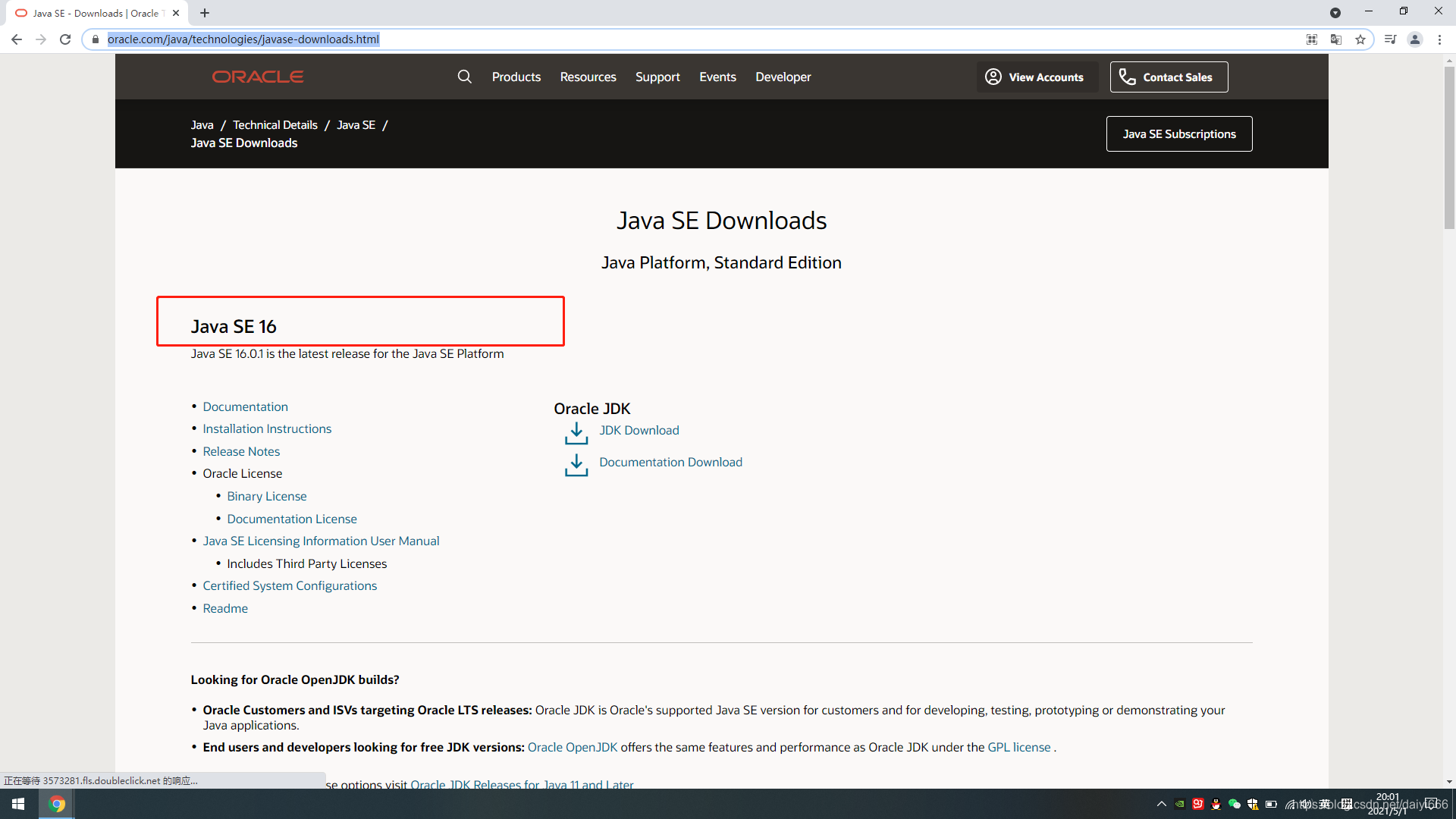The image size is (1456, 819).
Task: Click the page vertical scrollbar thumb
Action: pos(1448,148)
